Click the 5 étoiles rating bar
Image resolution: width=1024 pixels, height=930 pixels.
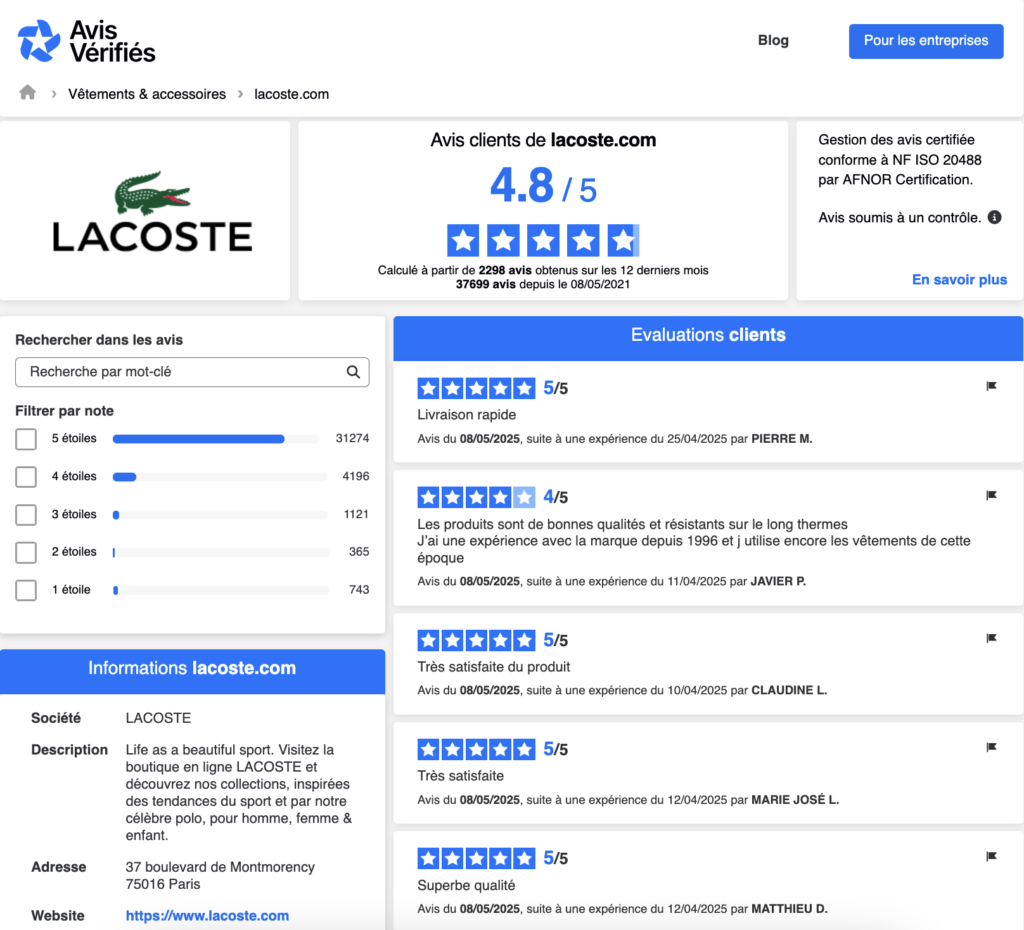216,439
